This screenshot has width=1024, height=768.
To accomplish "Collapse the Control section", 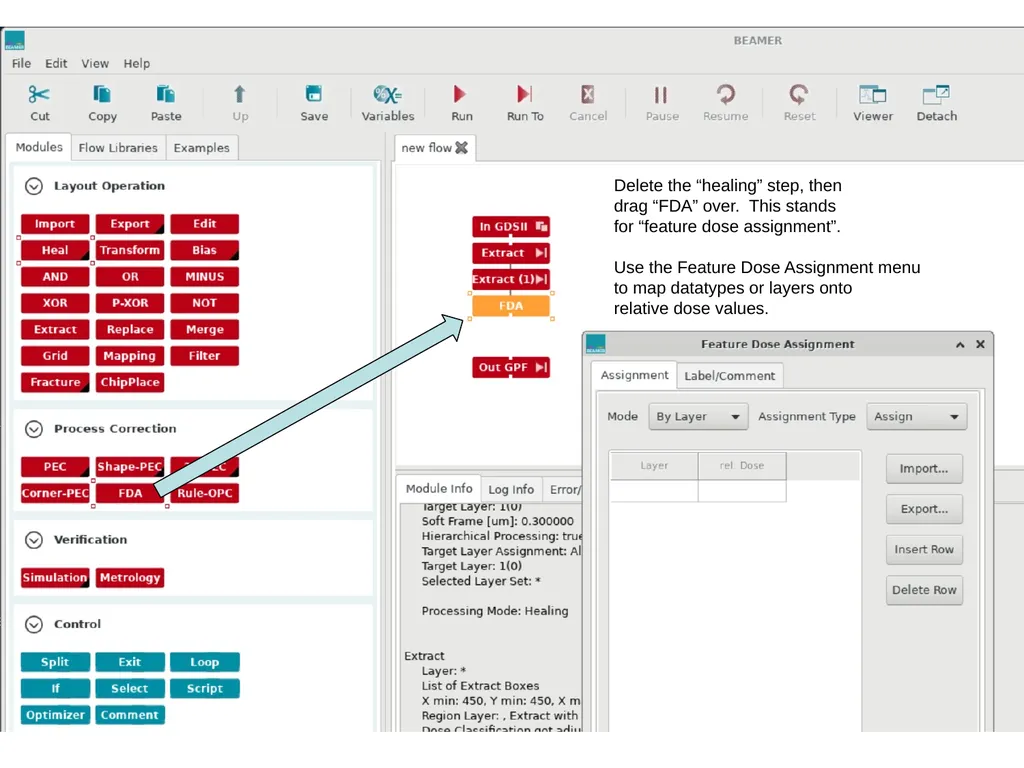I will coord(34,624).
